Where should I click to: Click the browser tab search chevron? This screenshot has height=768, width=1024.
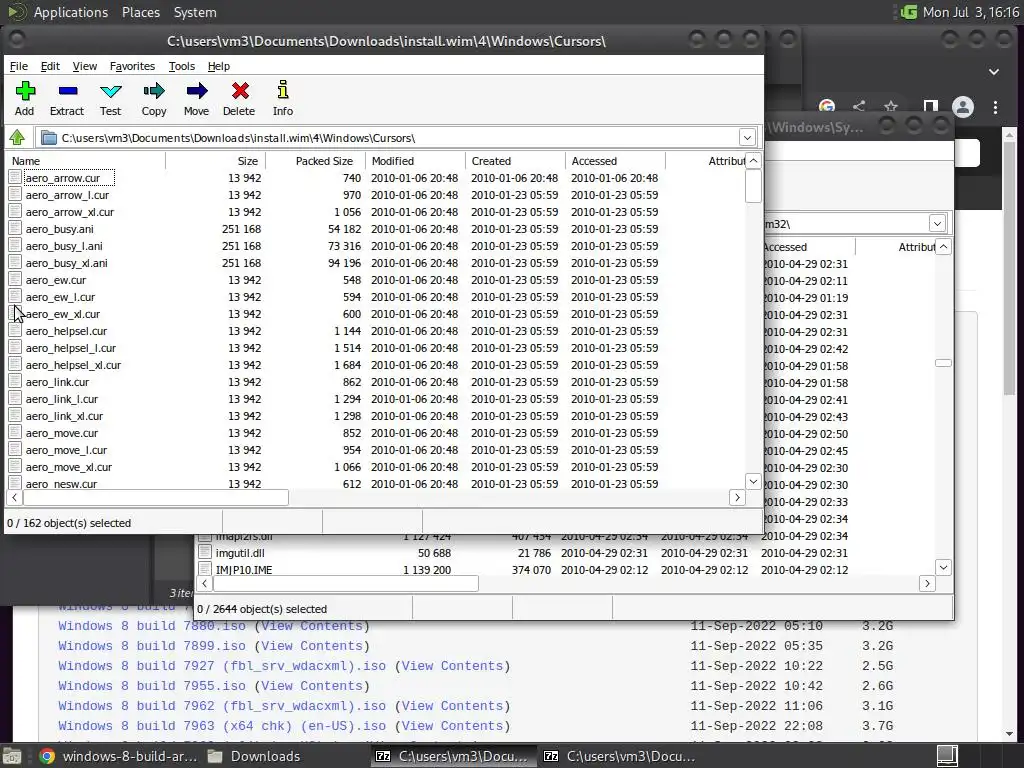point(994,72)
